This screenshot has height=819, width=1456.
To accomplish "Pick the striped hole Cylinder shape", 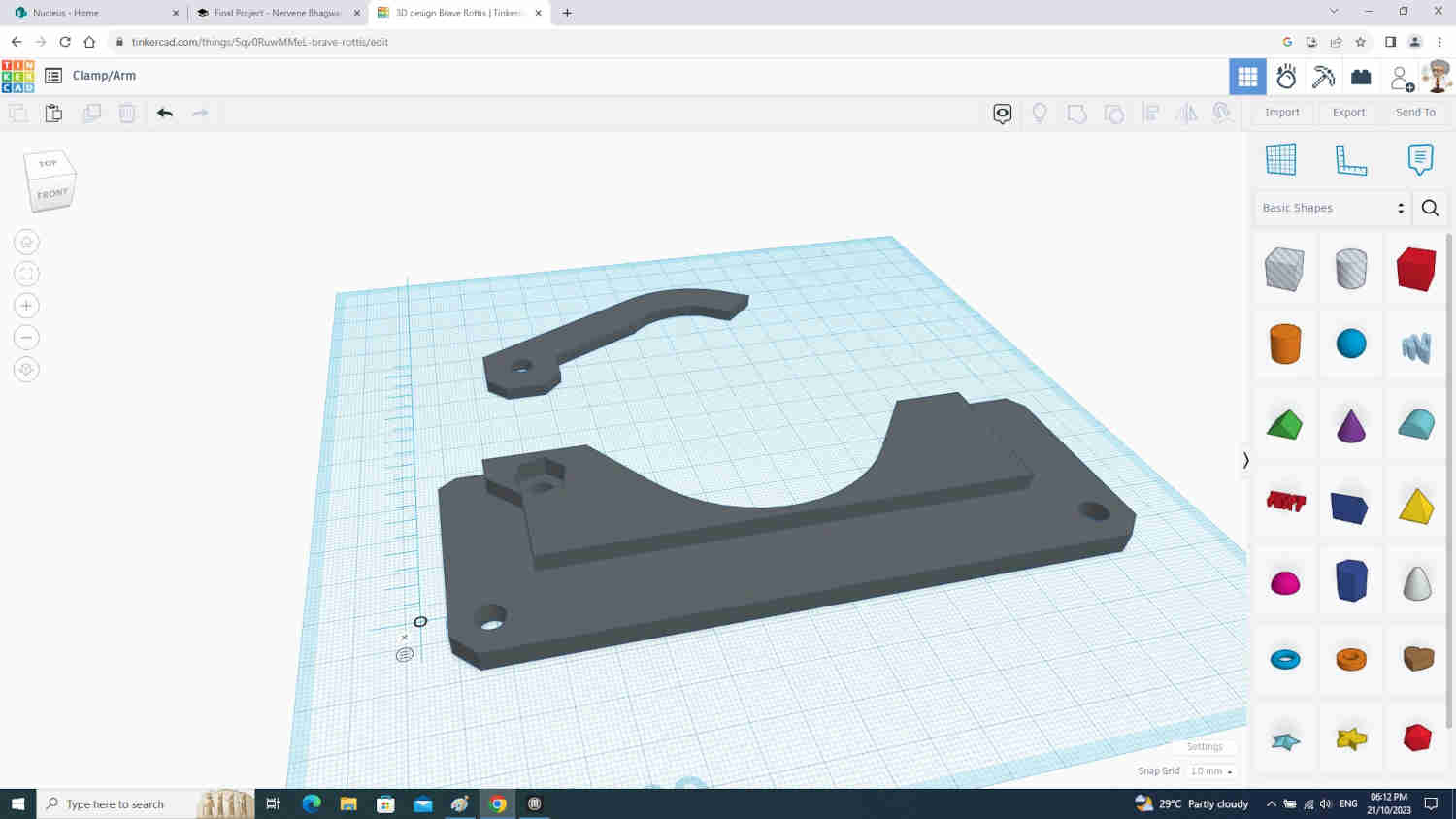I will (1350, 269).
